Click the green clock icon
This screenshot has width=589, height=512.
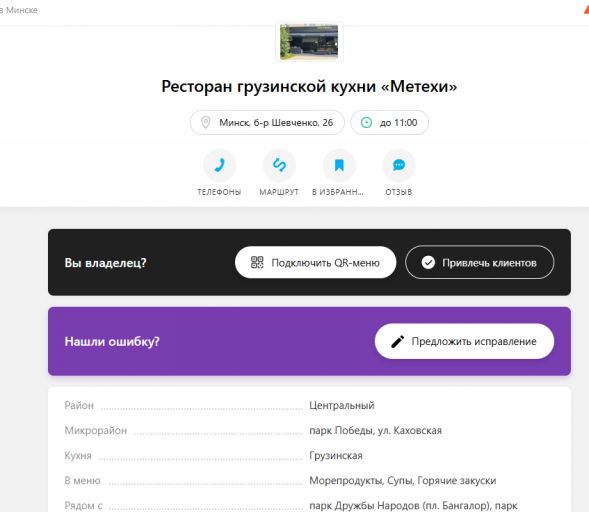(x=366, y=122)
